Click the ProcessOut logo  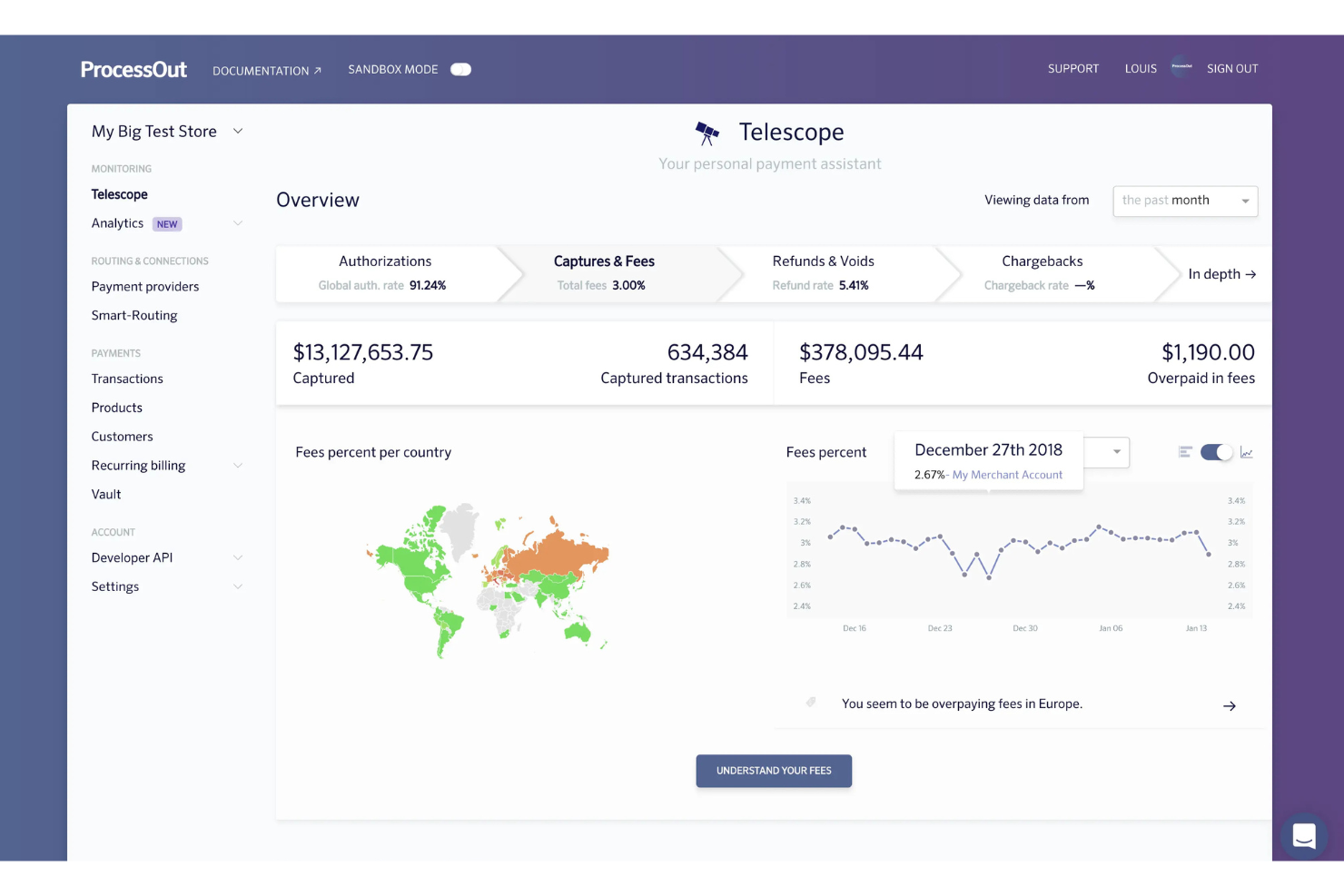(x=133, y=69)
